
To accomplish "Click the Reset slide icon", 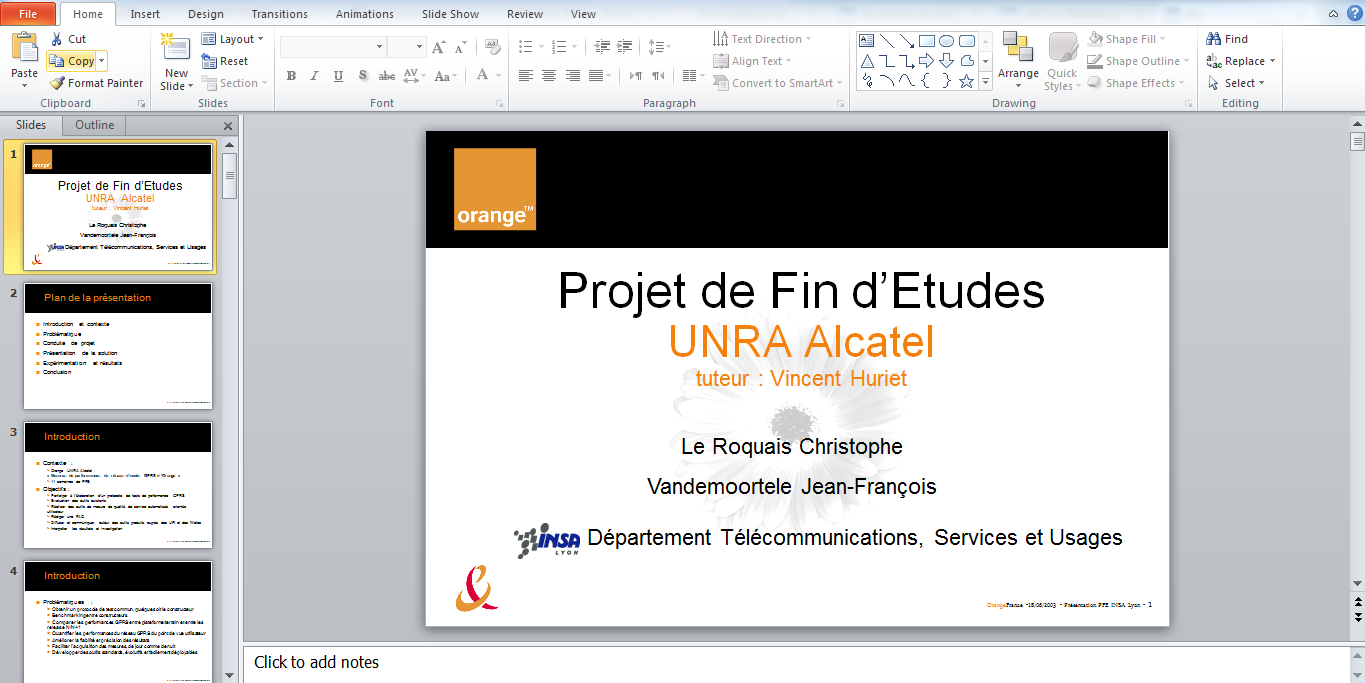I will coord(209,61).
